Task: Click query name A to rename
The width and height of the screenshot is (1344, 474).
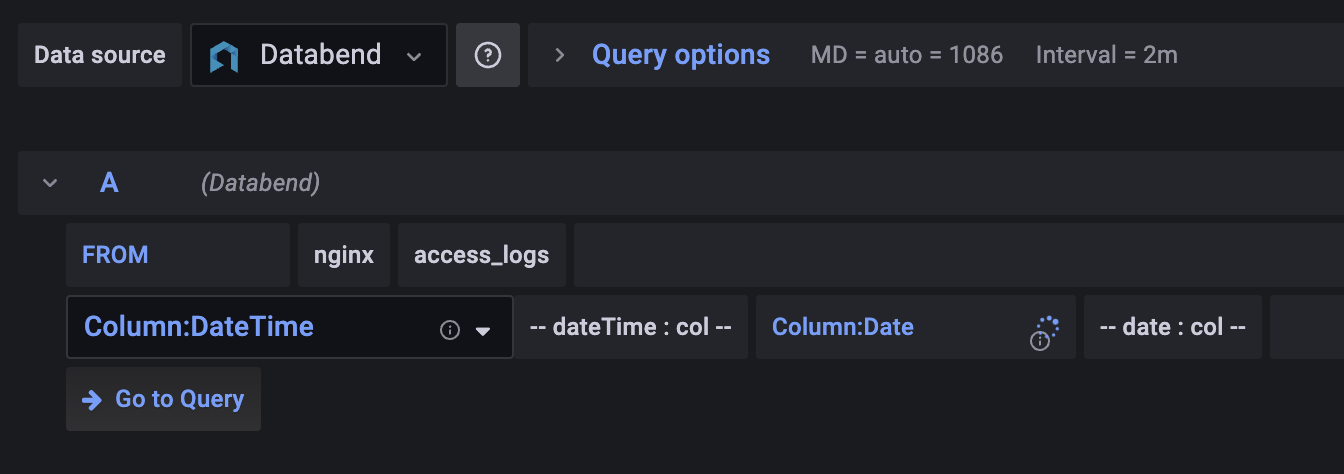Action: 109,183
